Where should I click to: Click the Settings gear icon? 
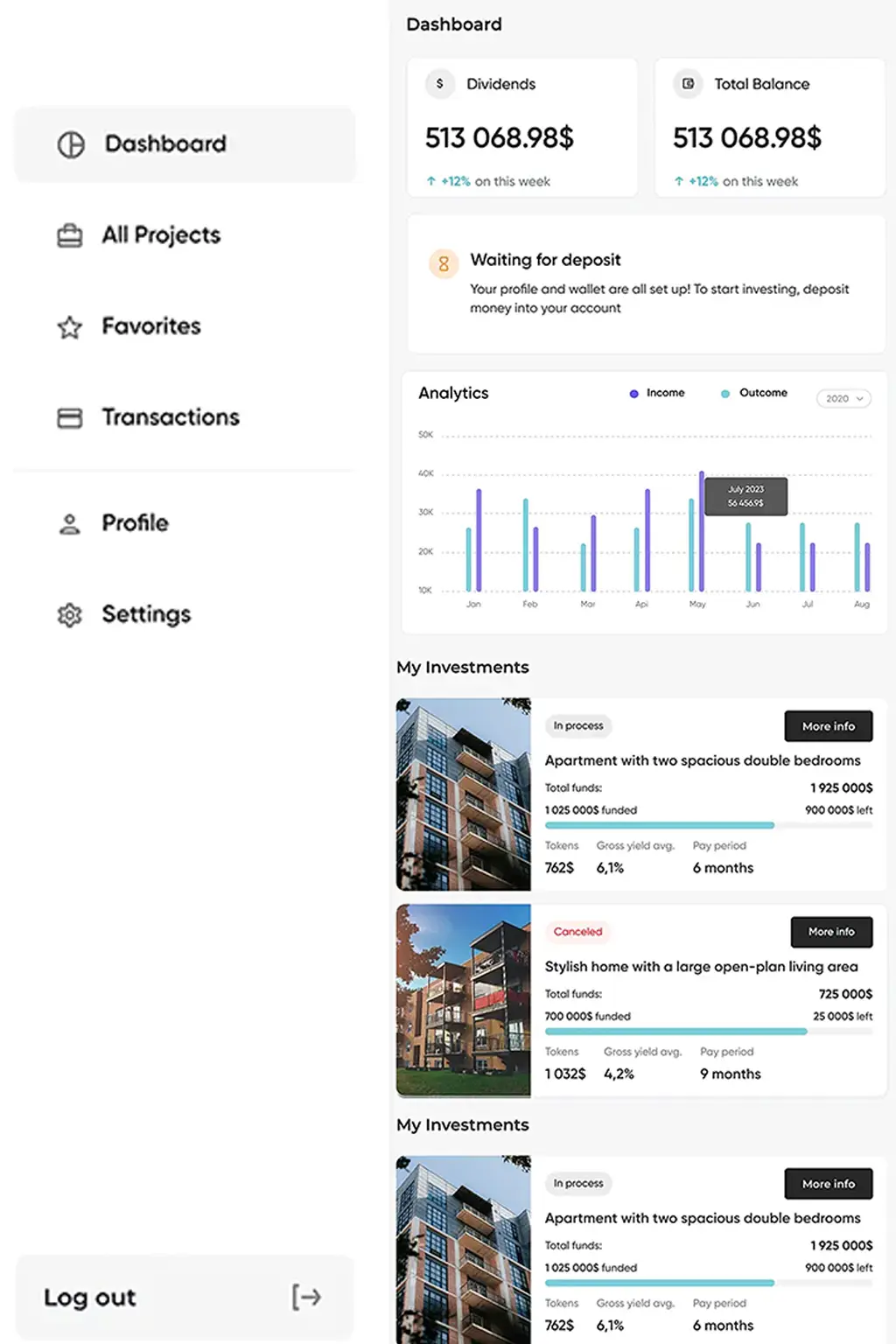[70, 615]
